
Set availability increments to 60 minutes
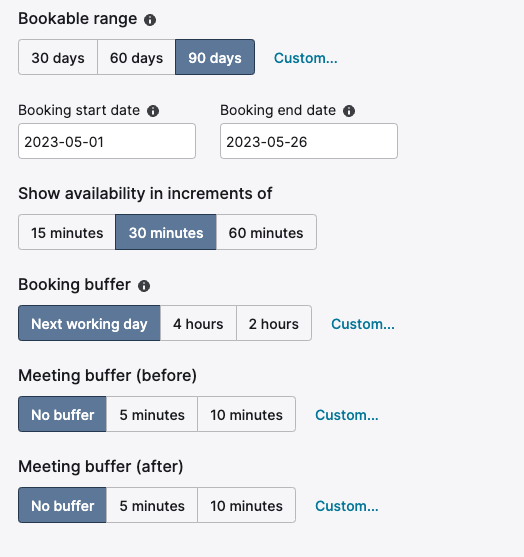coord(266,232)
